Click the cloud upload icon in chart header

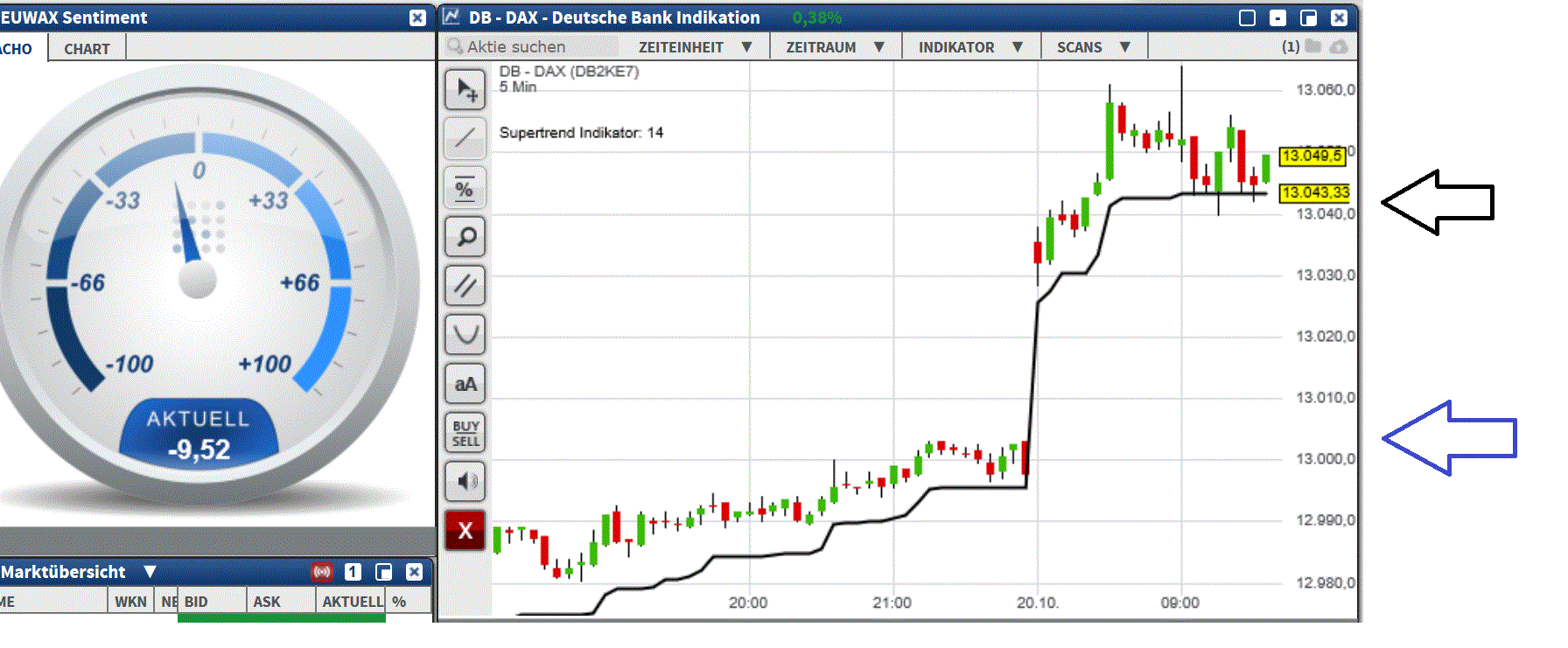pyautogui.click(x=1339, y=46)
